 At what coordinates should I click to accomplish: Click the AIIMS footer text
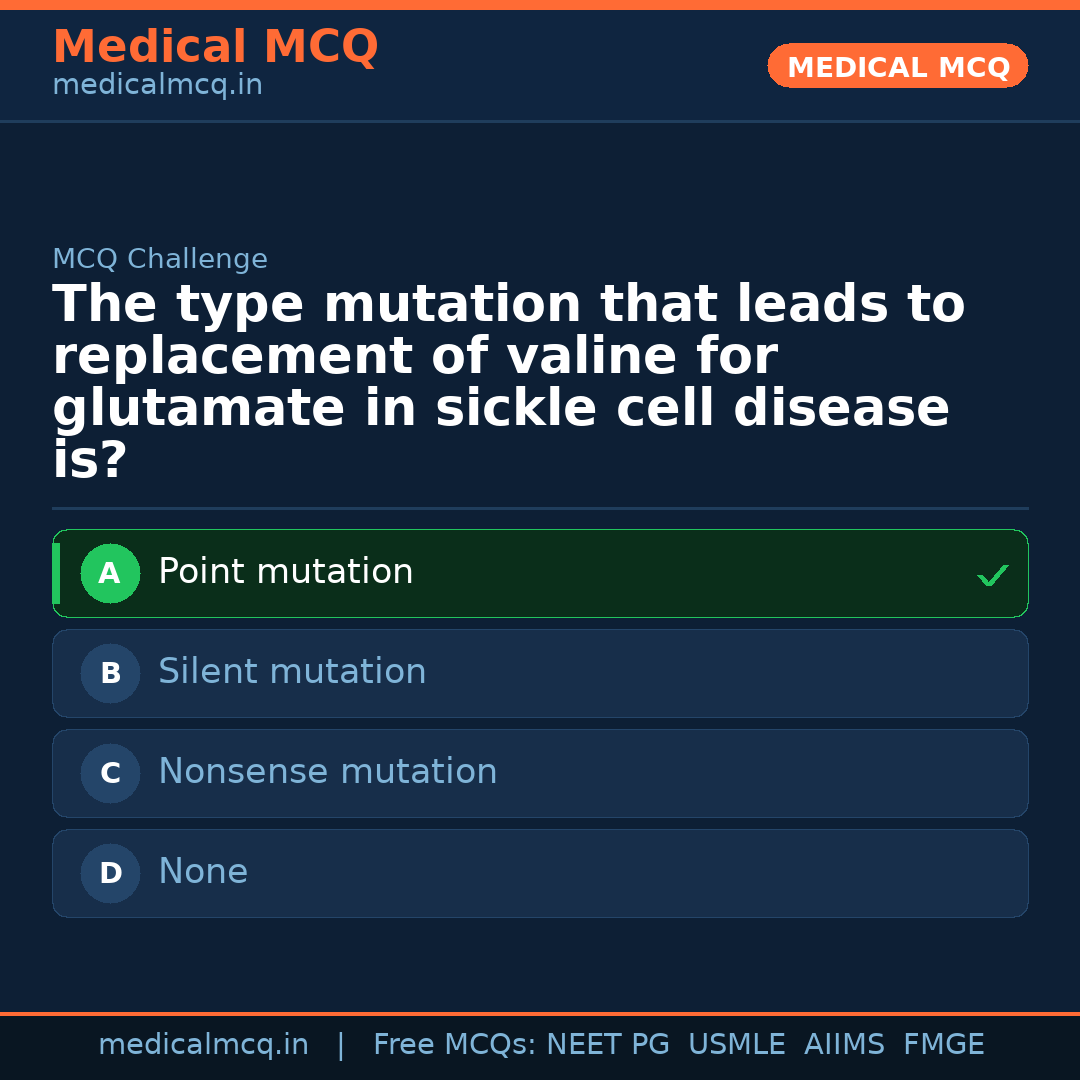(x=844, y=1045)
